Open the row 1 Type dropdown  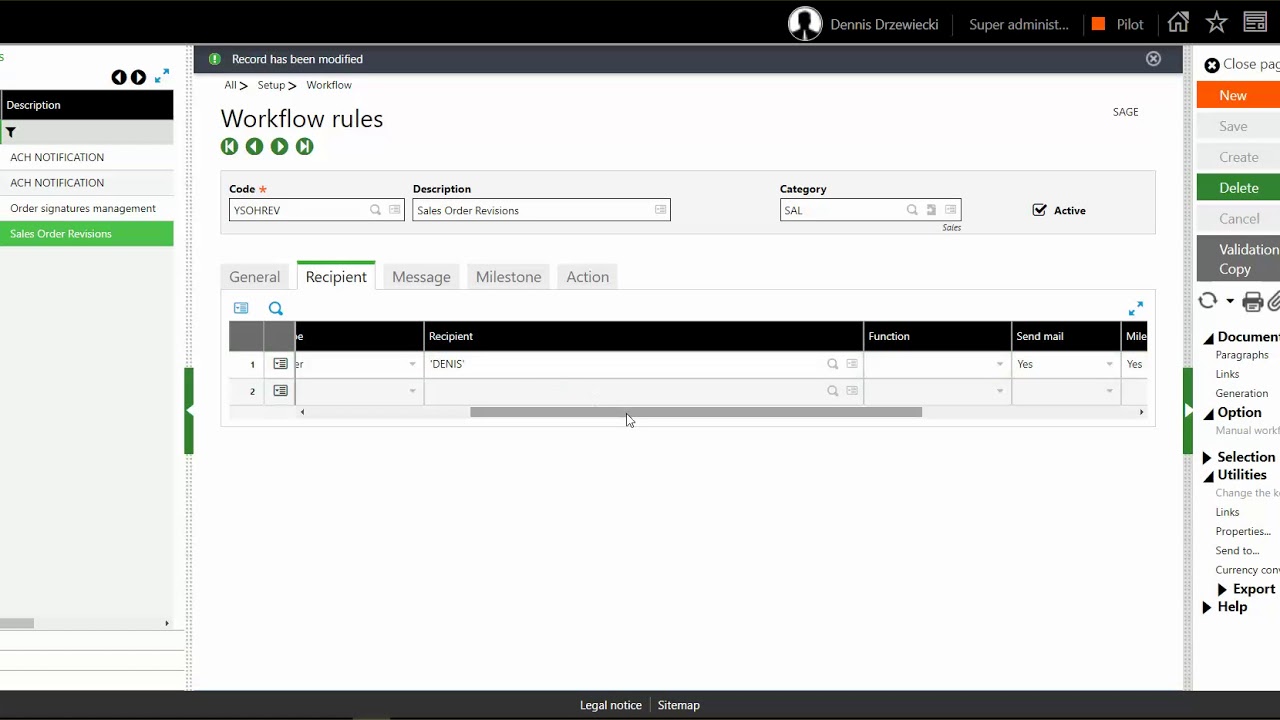[412, 364]
